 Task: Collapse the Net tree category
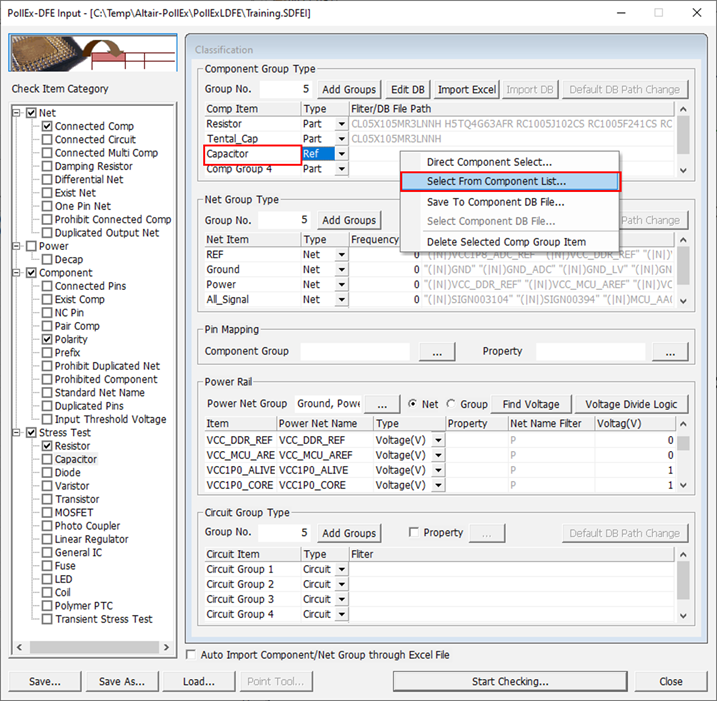coord(17,113)
